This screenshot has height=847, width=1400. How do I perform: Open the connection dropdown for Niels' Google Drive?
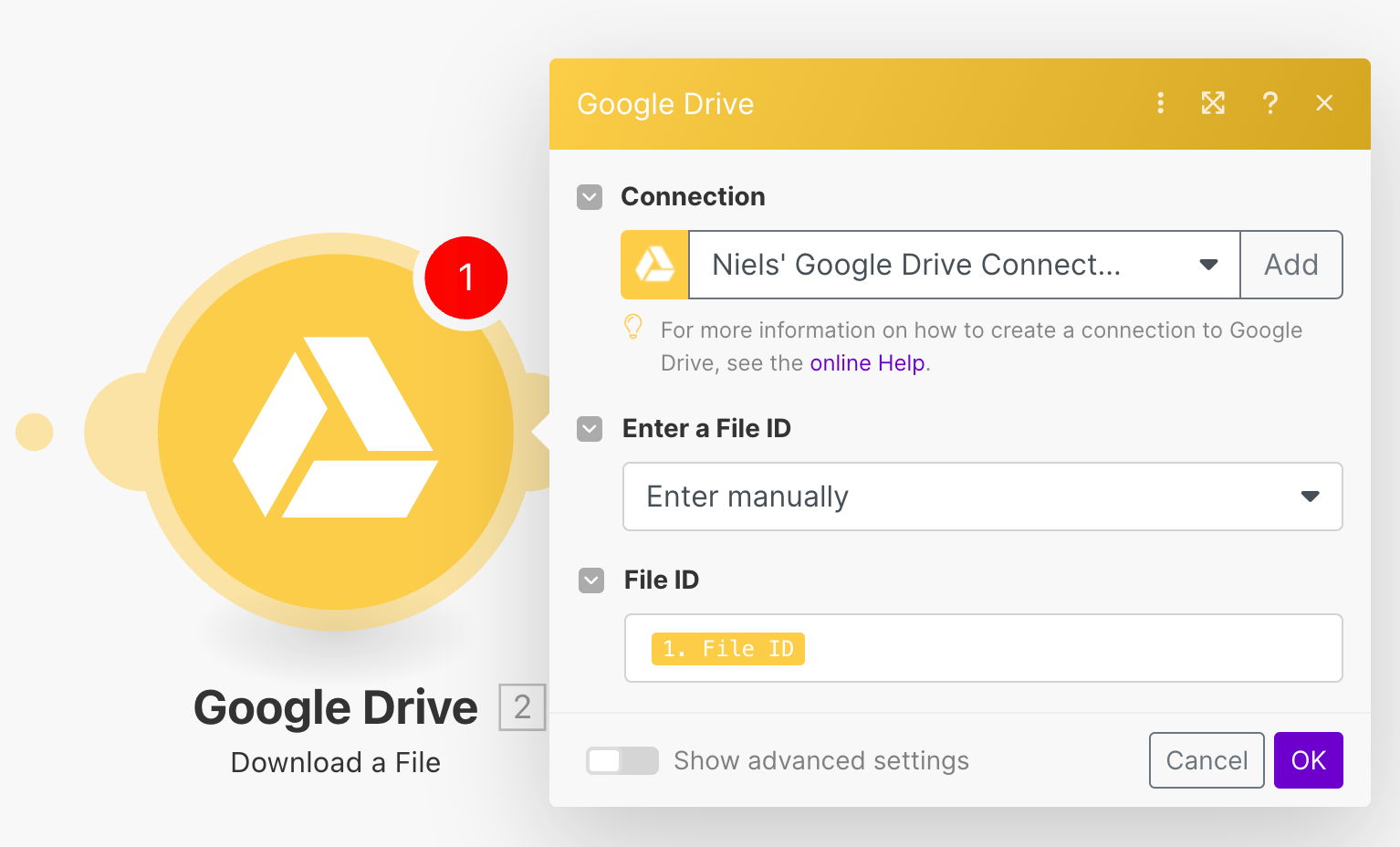(964, 265)
